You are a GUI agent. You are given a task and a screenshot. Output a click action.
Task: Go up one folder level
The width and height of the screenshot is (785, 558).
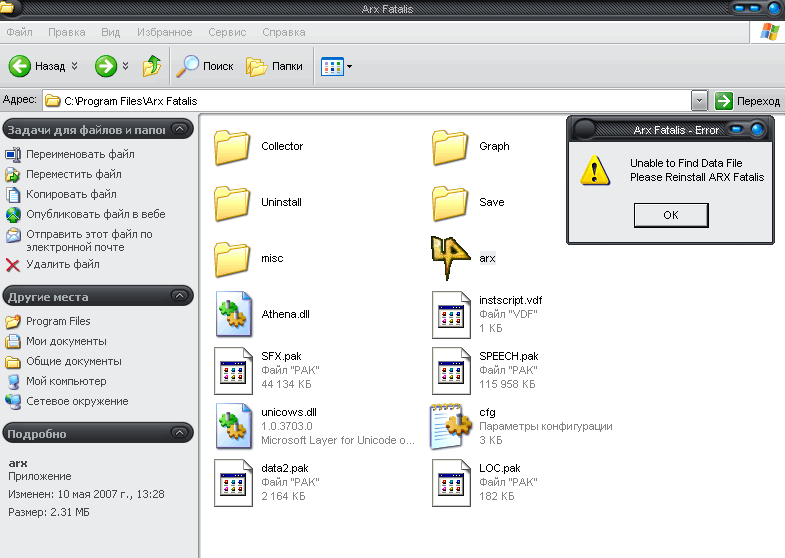pyautogui.click(x=152, y=66)
